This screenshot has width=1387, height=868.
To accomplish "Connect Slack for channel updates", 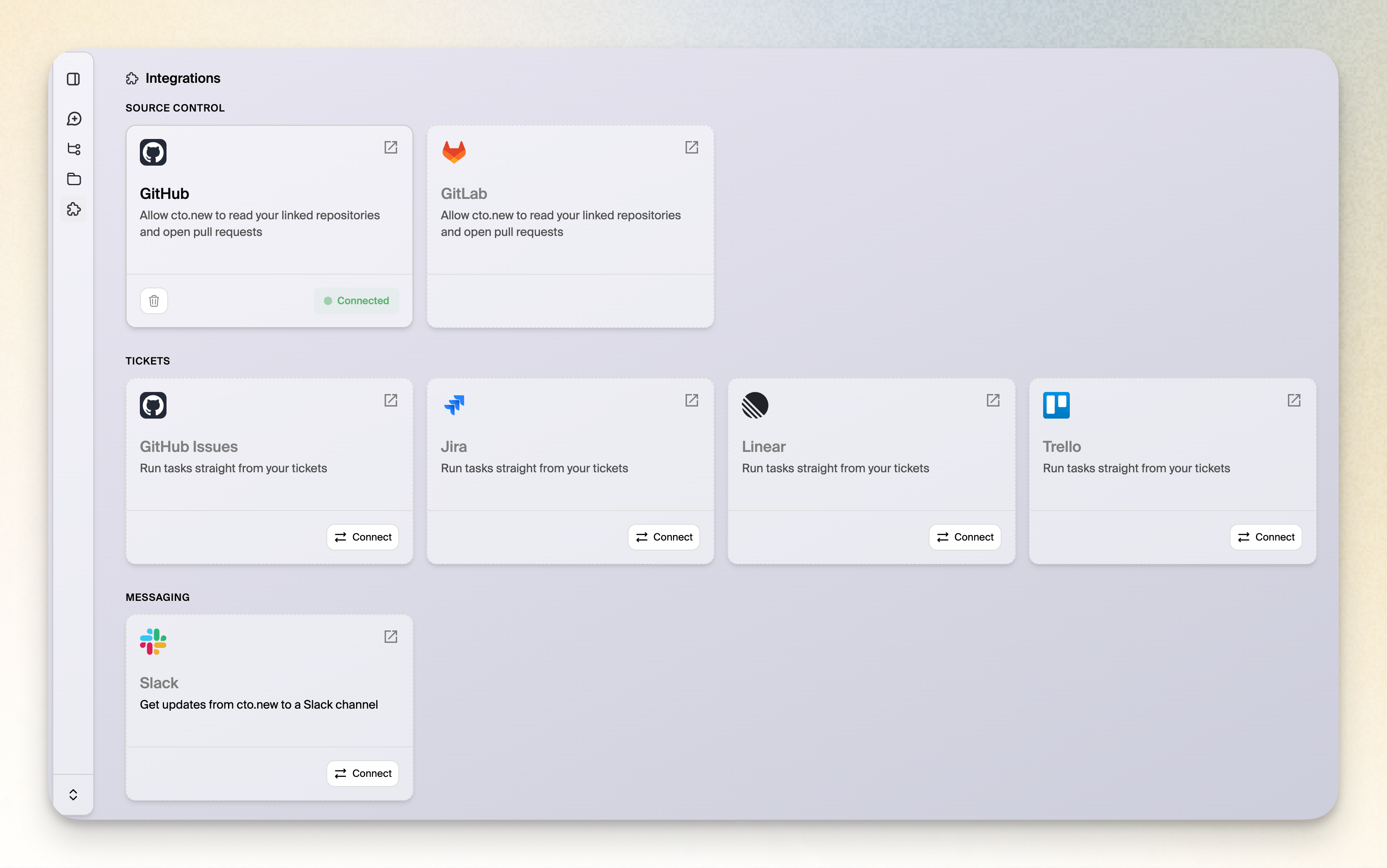I will pyautogui.click(x=363, y=773).
